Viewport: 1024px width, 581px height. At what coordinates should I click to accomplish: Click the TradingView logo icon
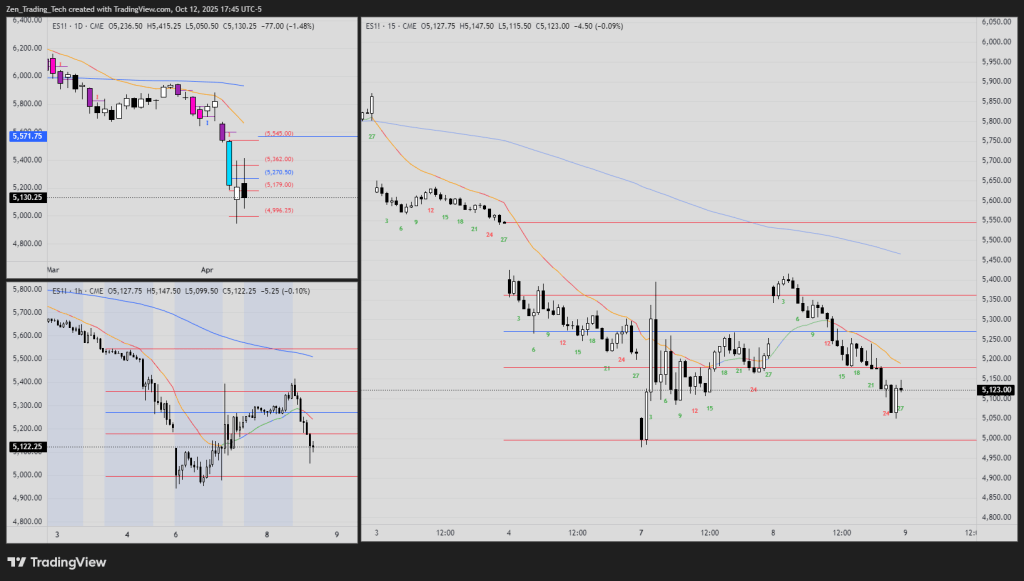[x=18, y=562]
